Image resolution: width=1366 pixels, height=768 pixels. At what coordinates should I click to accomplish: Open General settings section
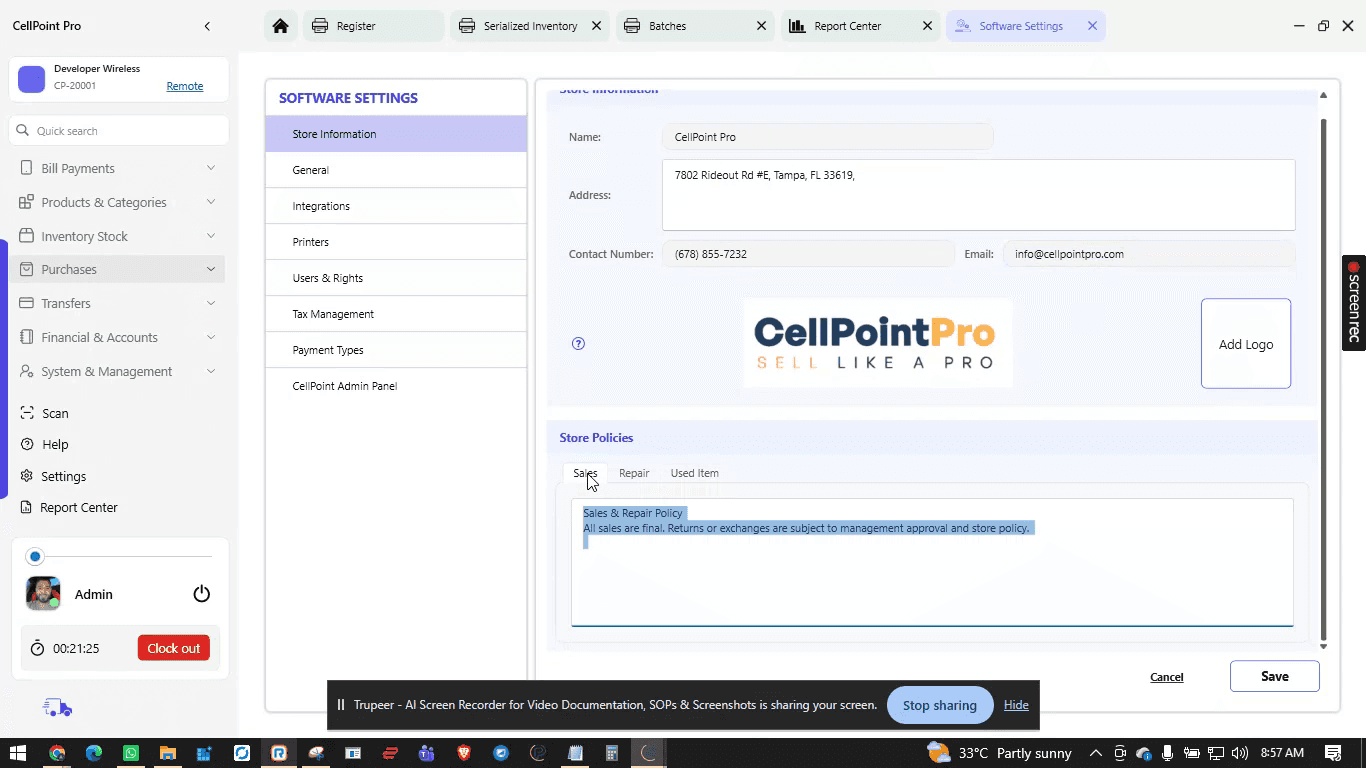[x=396, y=170]
